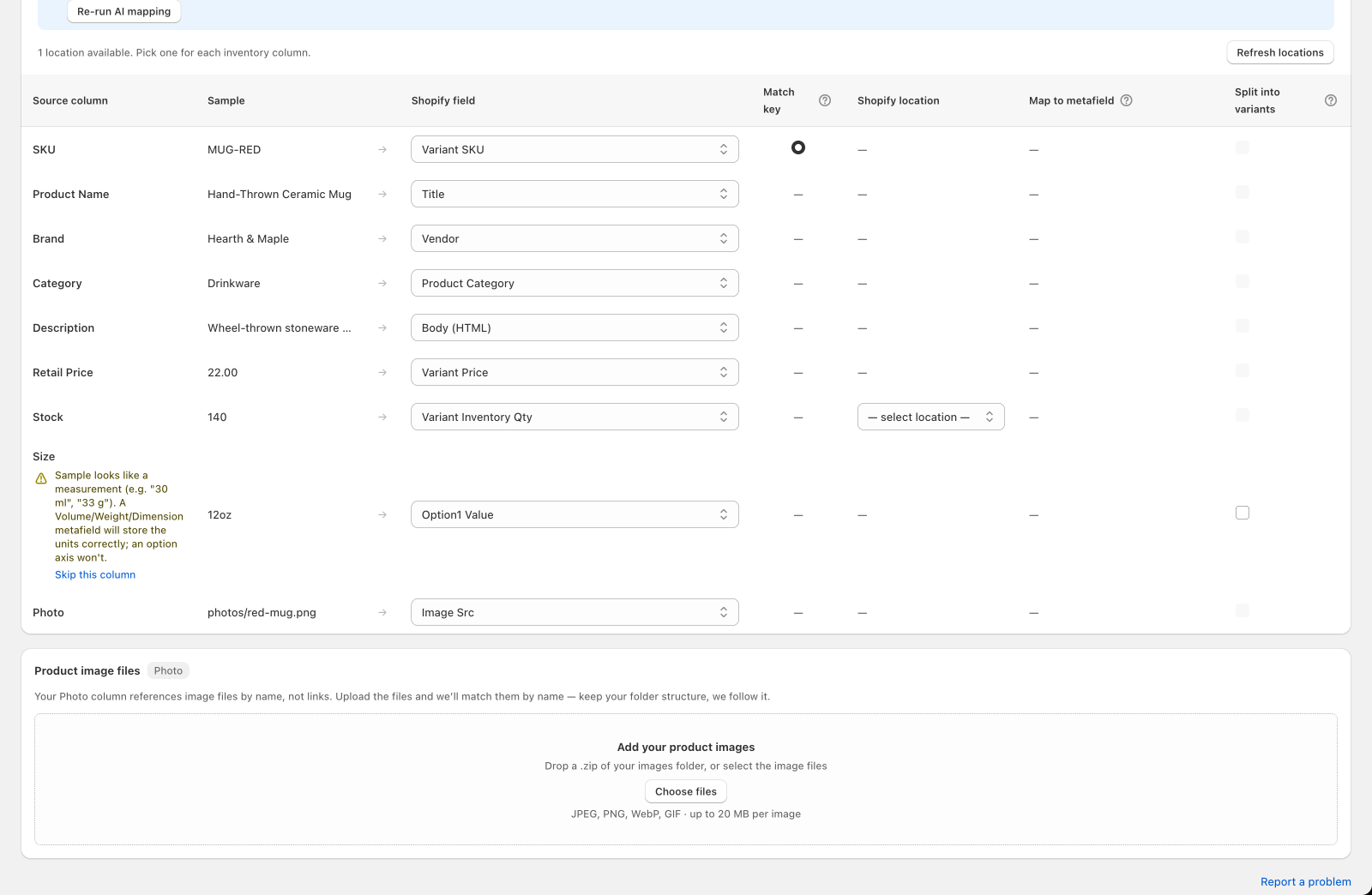This screenshot has height=895, width=1372.
Task: Click Choose files button
Action: [x=686, y=791]
